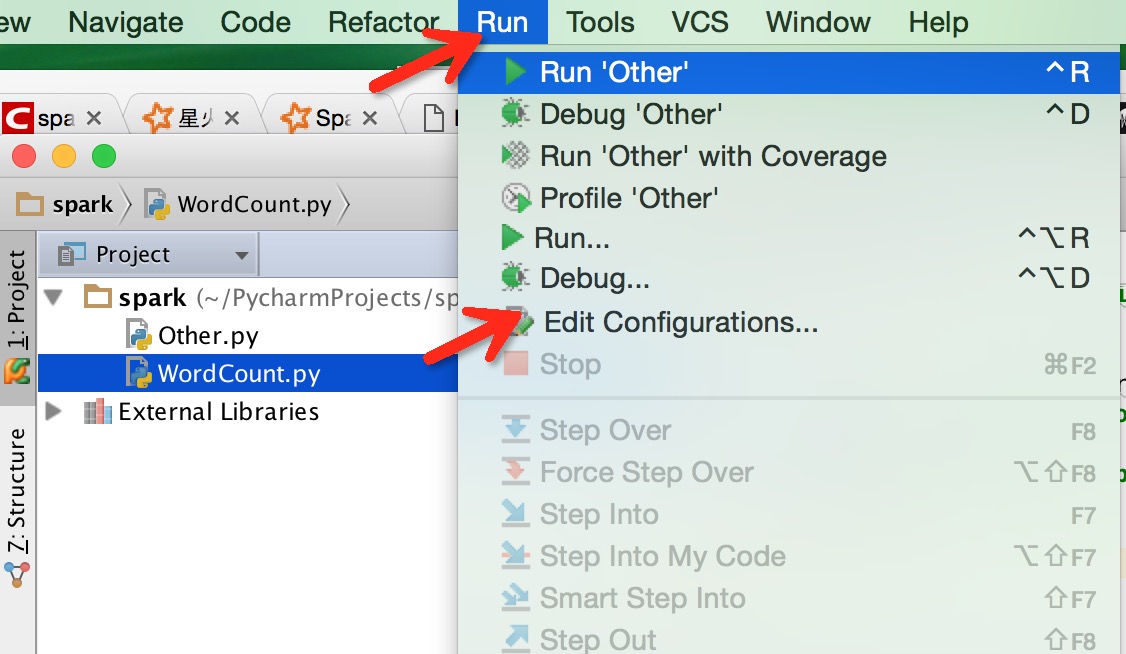Screen dimensions: 1126x654
Task: Open the Navigate menu
Action: 126,22
